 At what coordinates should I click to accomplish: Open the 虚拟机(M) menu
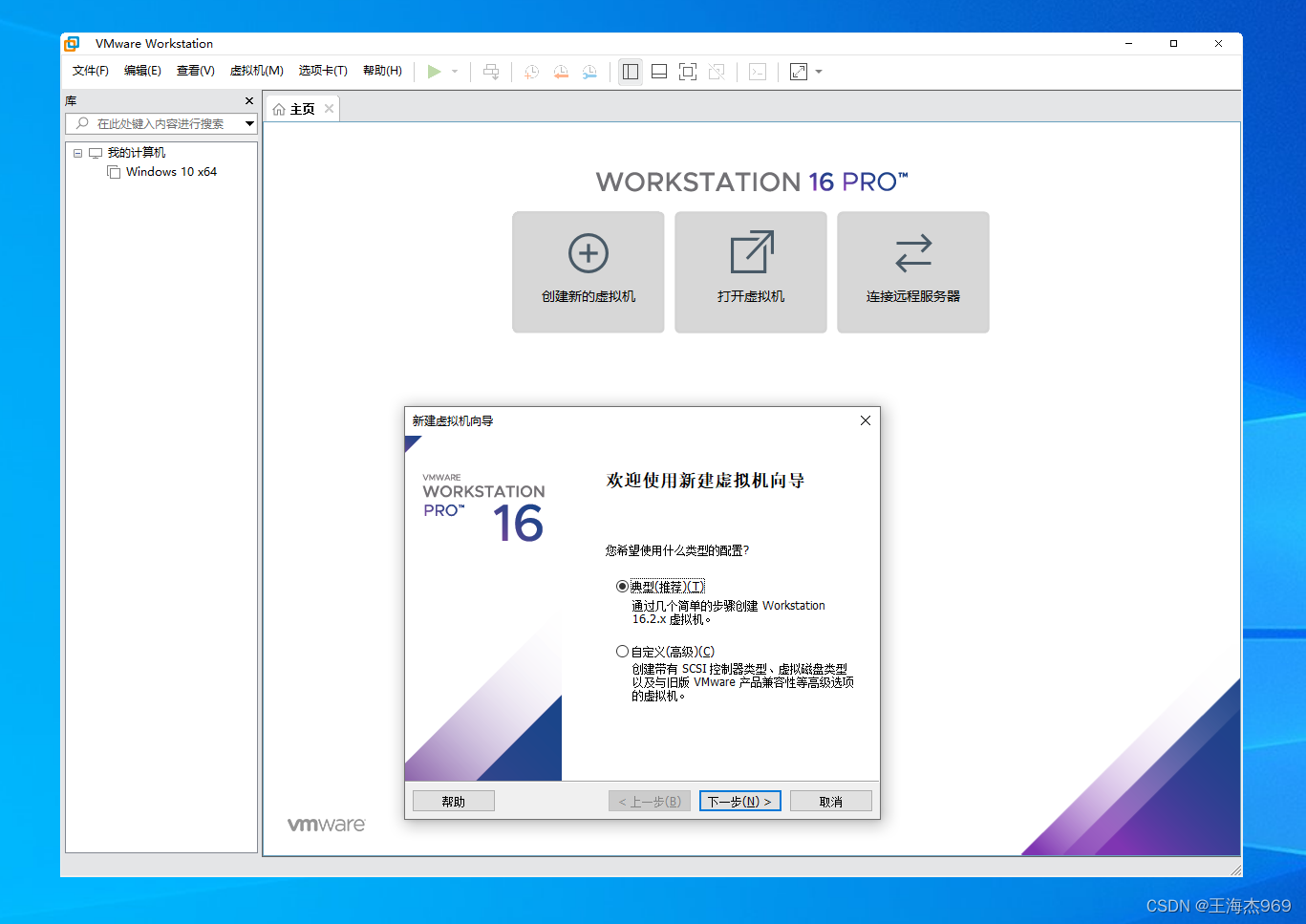pos(257,71)
